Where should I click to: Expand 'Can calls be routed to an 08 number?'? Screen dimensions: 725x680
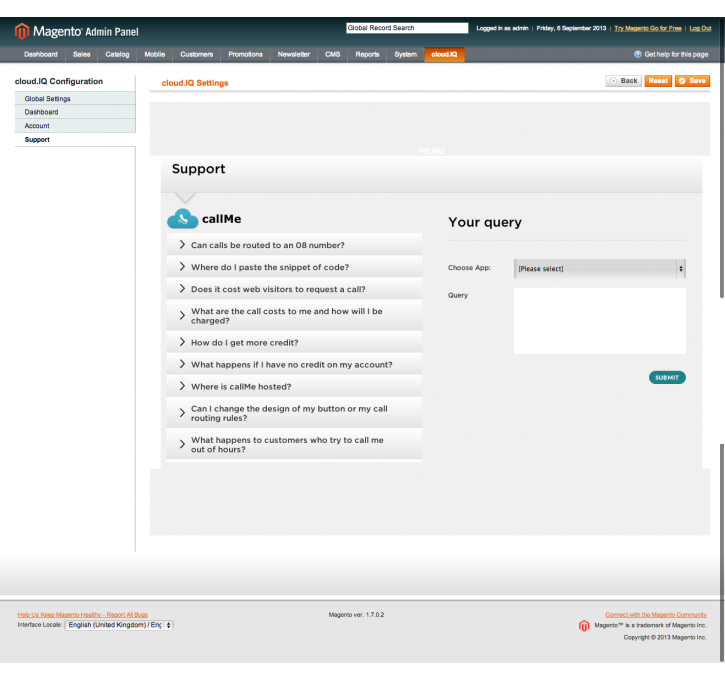pyautogui.click(x=294, y=245)
